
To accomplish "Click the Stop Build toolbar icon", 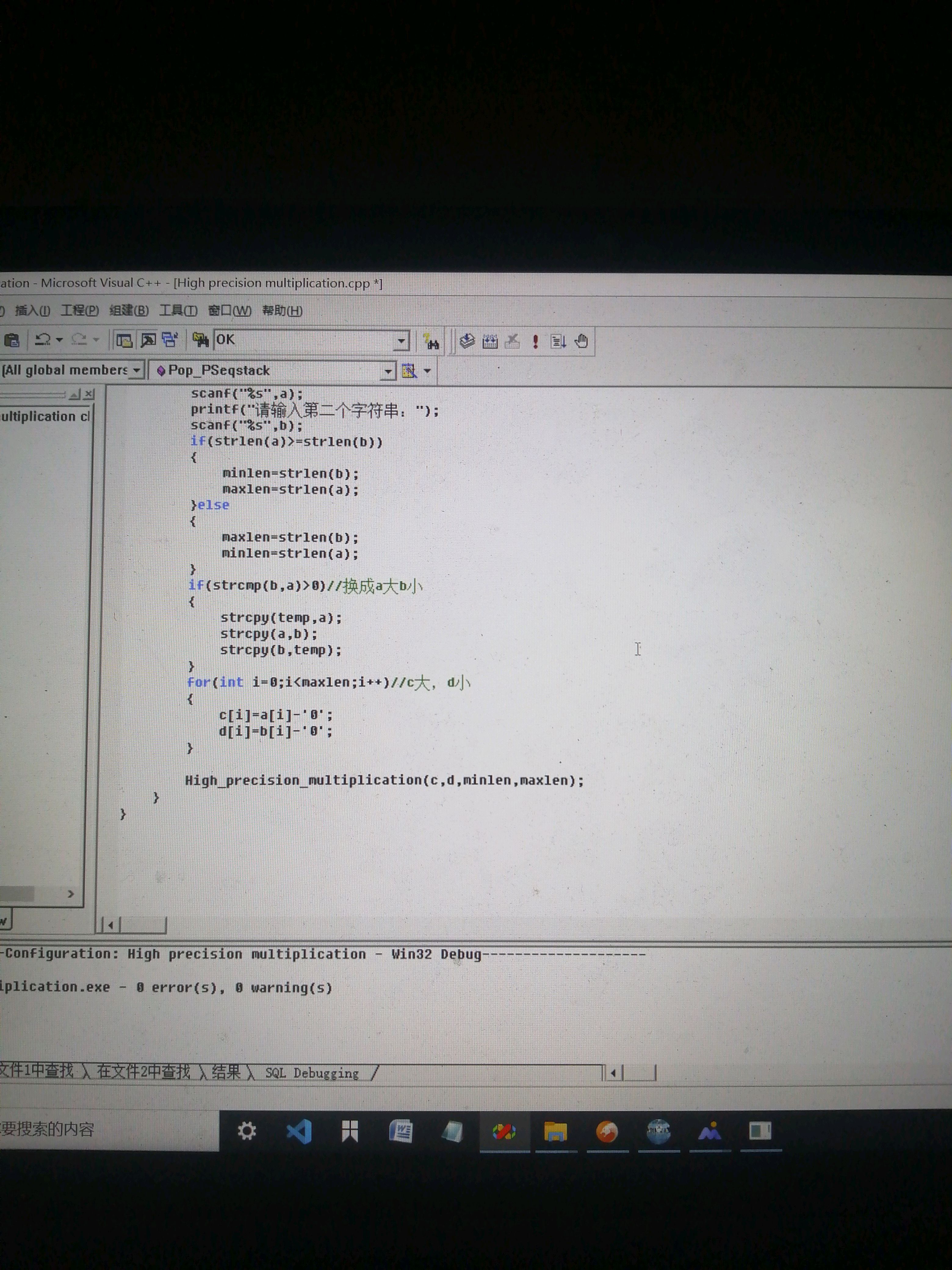I will [512, 342].
